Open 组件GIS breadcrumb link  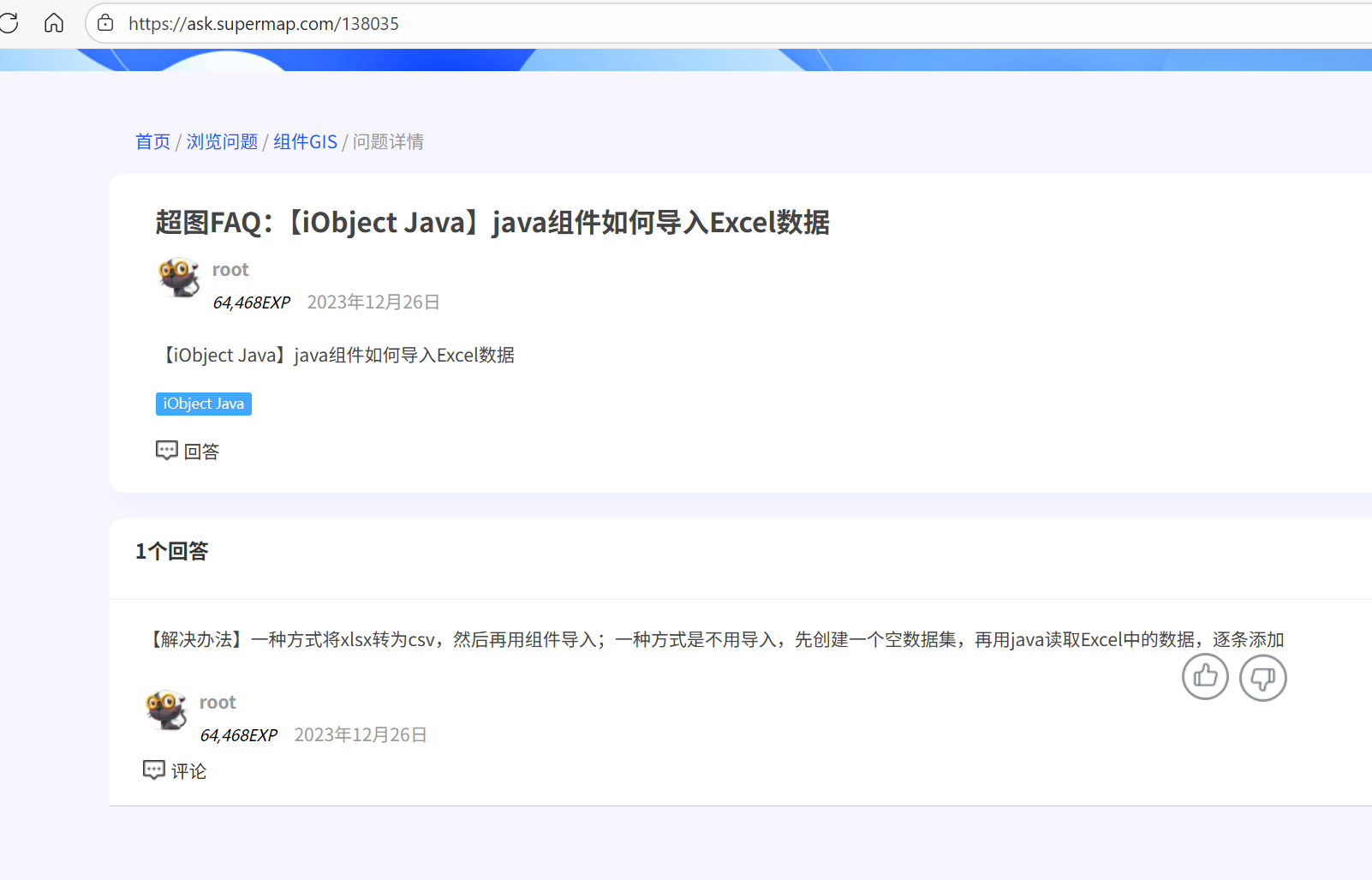coord(306,141)
